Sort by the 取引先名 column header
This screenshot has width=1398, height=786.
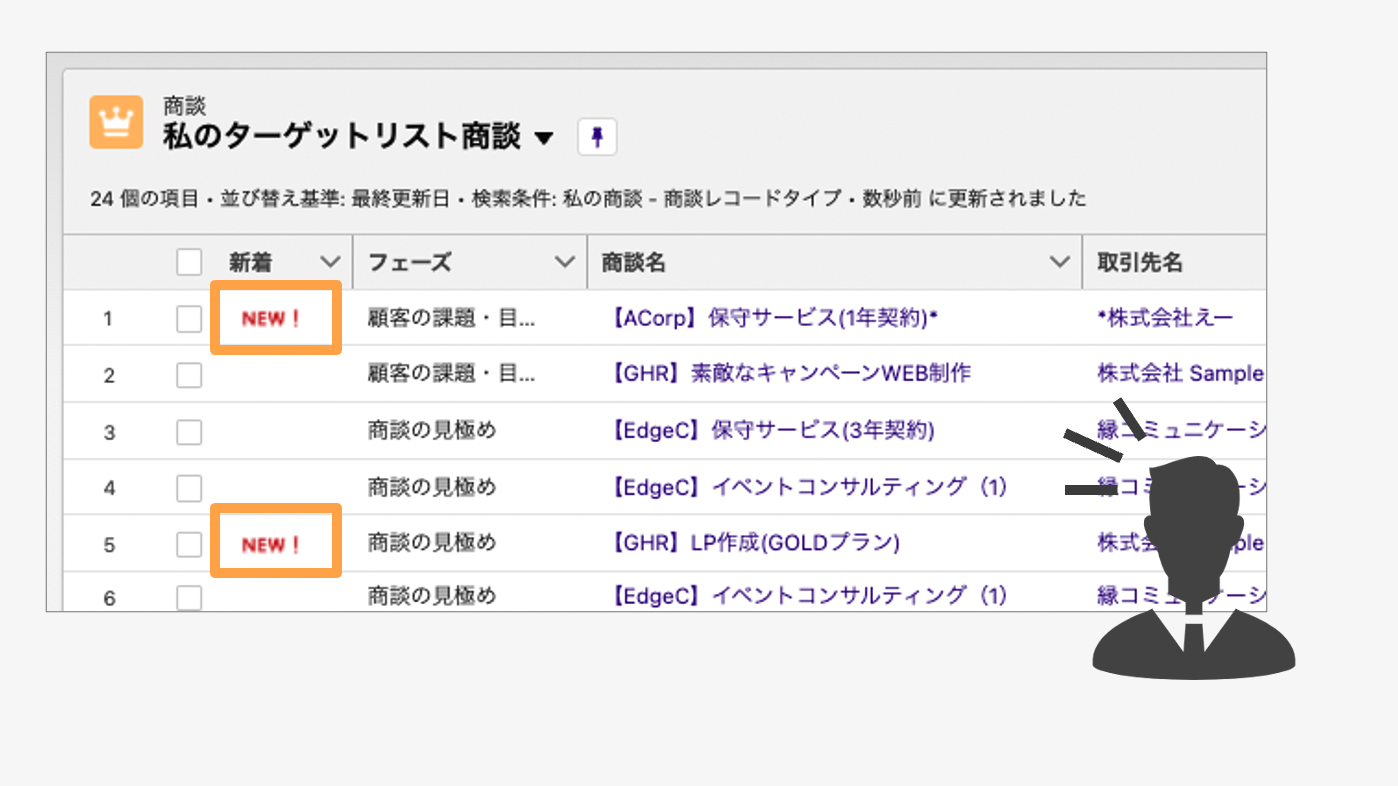point(1140,262)
